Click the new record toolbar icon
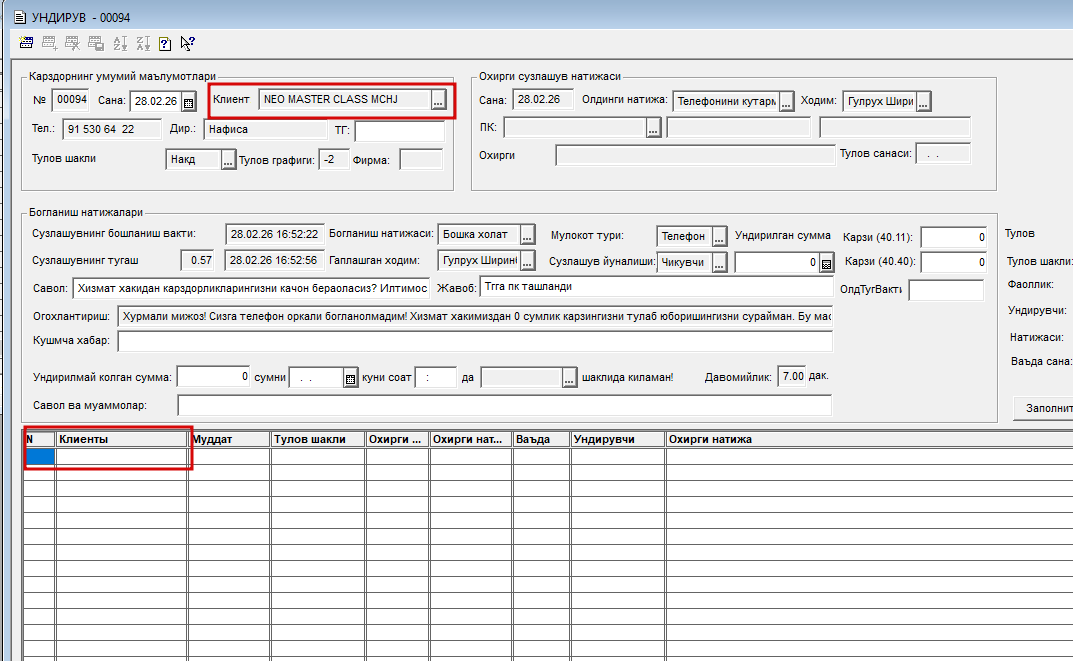Viewport: 1073px width, 661px height. 27,43
